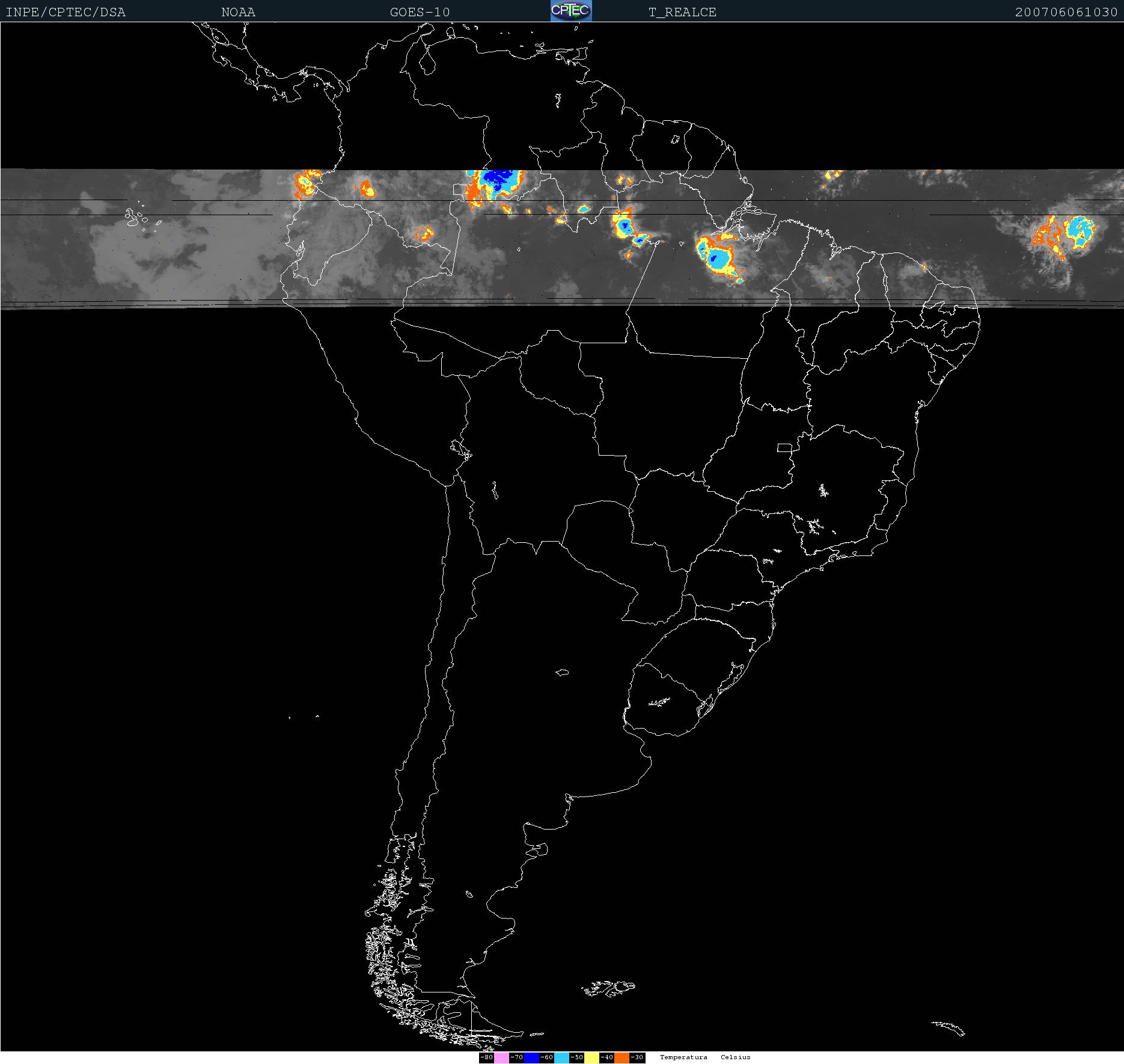1124x1064 pixels.
Task: Click the -40 legend value
Action: point(607,1057)
